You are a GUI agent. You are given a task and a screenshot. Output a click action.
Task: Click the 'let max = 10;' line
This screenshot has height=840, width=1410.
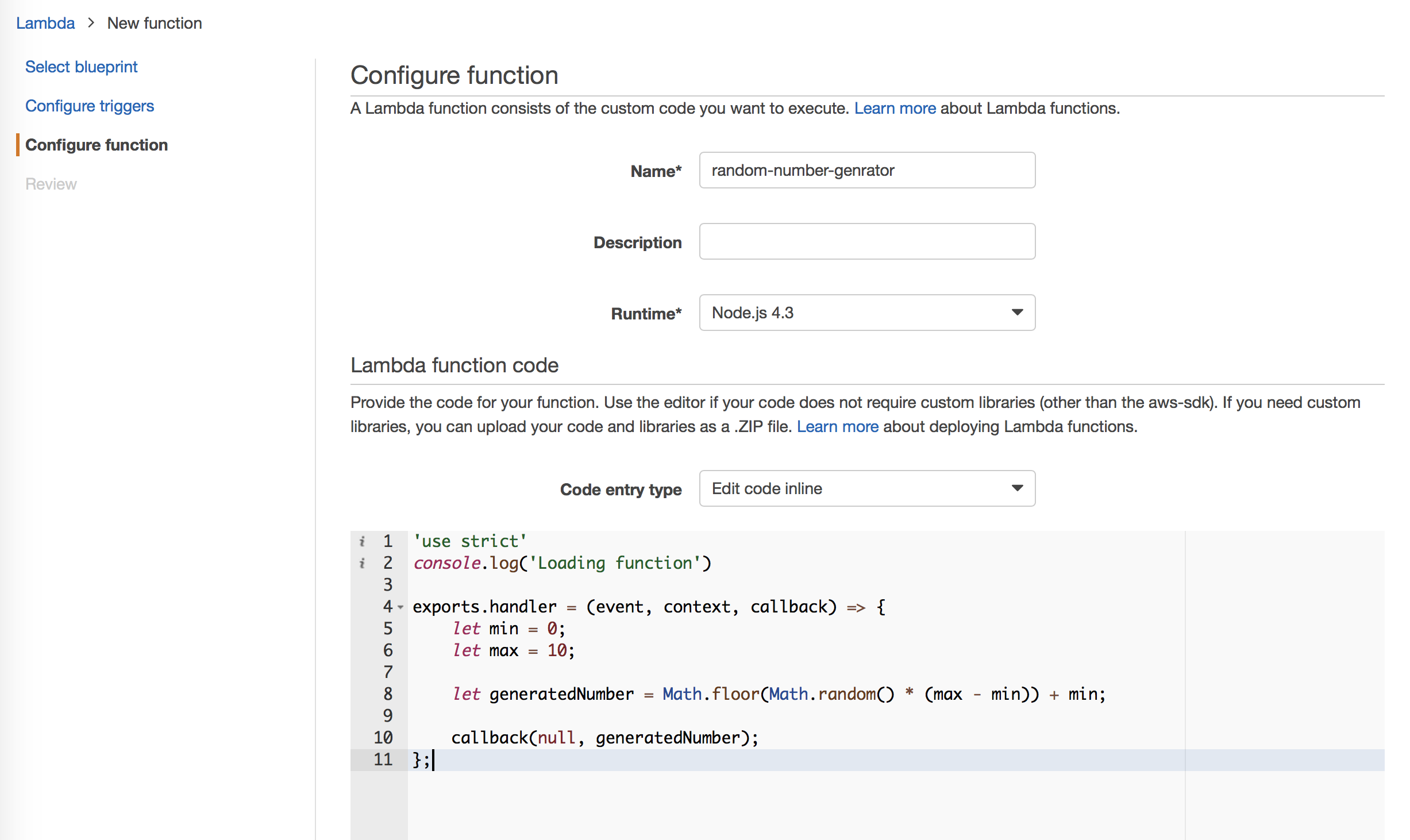click(x=514, y=650)
